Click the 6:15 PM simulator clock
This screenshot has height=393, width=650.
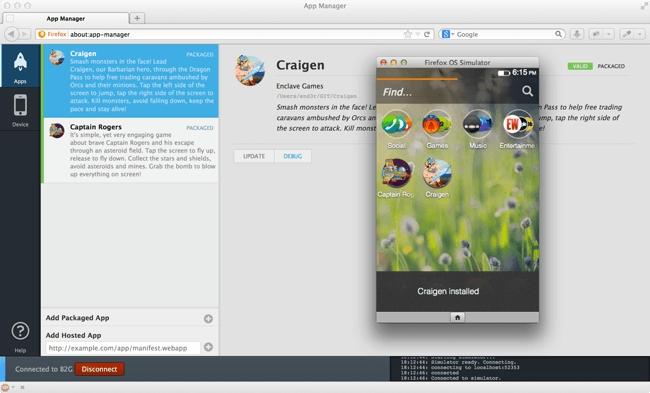tap(524, 72)
